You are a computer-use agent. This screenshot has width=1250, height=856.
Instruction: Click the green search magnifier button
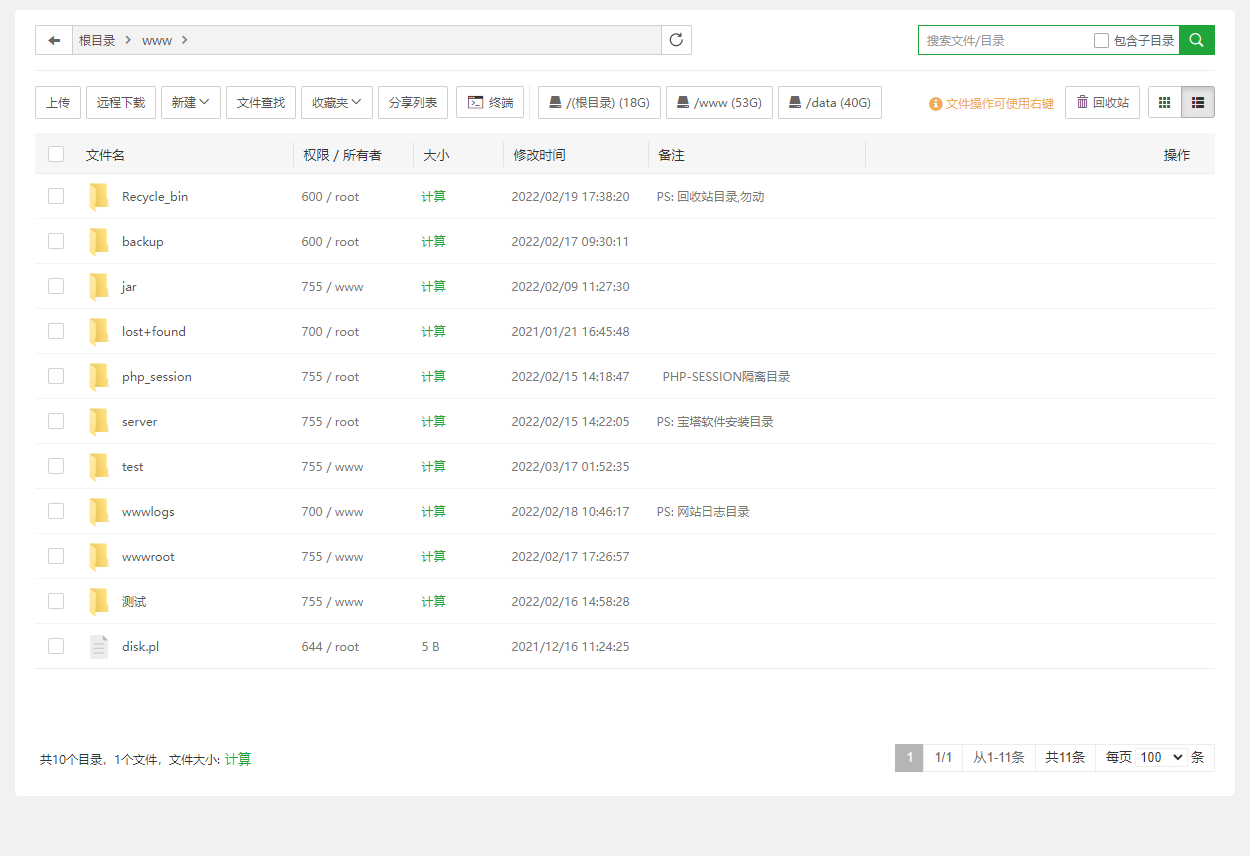tap(1196, 40)
